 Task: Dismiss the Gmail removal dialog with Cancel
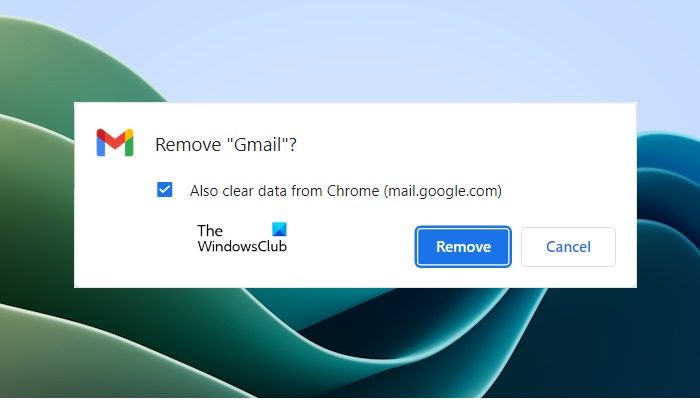[568, 246]
